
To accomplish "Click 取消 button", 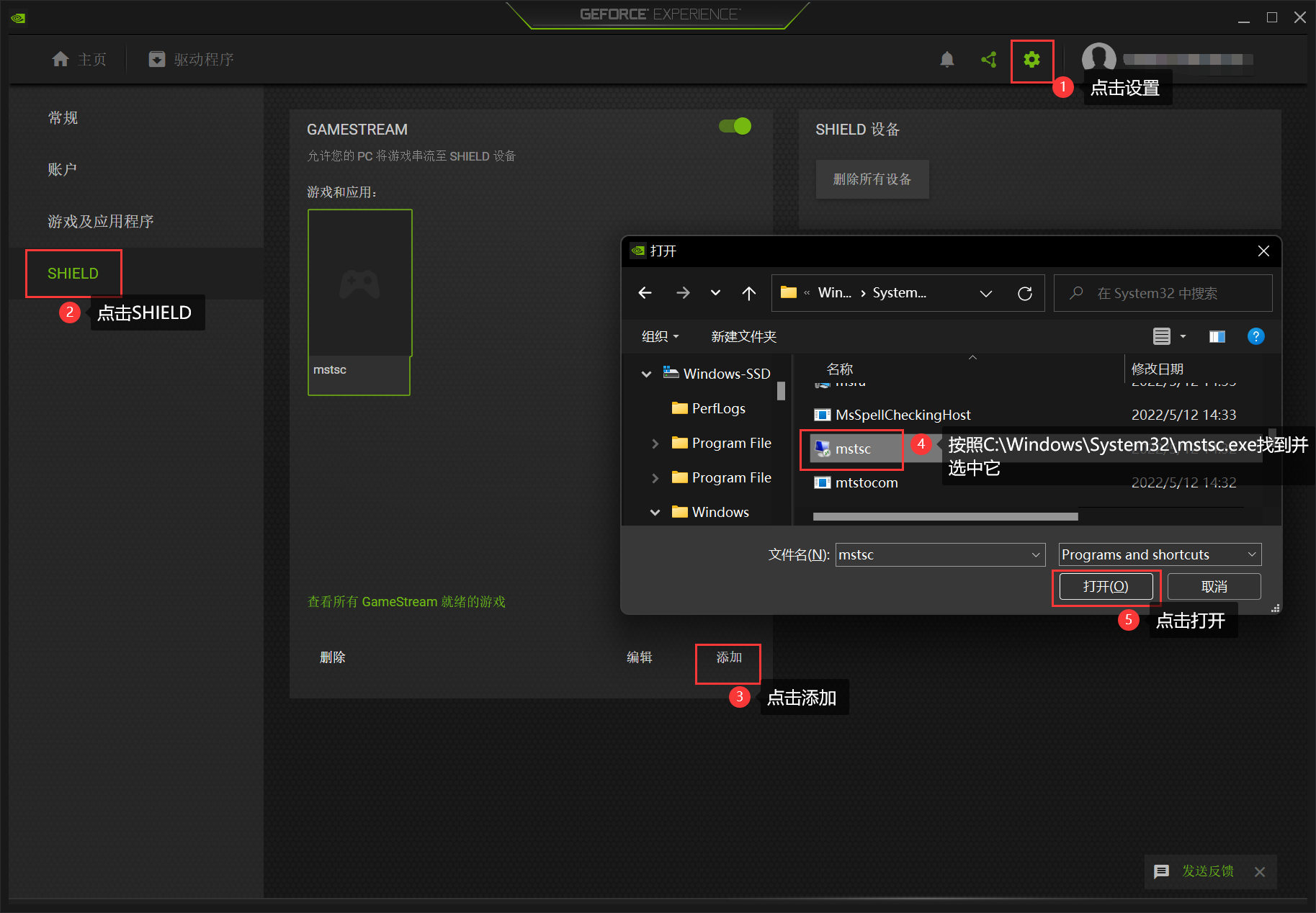I will click(1214, 586).
